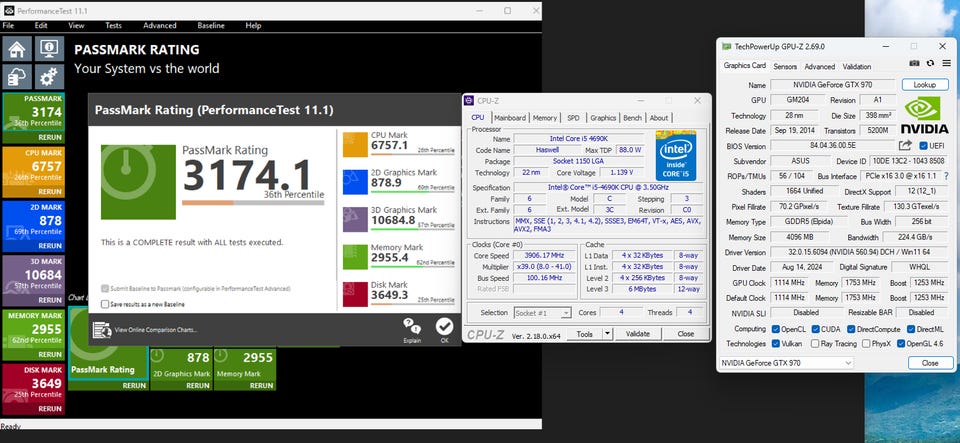
Task: Click the OK checkmark icon
Action: [444, 327]
